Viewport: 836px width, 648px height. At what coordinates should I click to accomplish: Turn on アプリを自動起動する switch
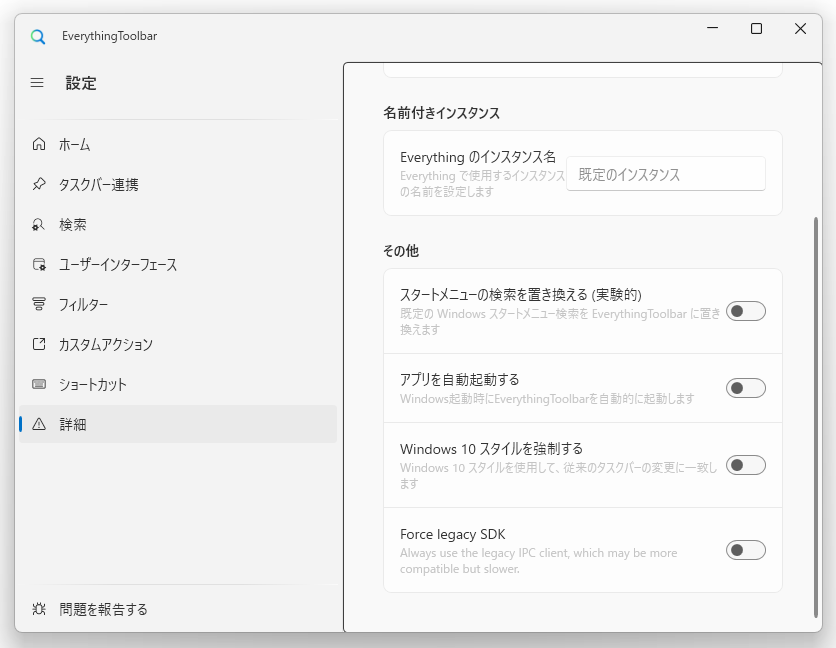[x=746, y=388]
